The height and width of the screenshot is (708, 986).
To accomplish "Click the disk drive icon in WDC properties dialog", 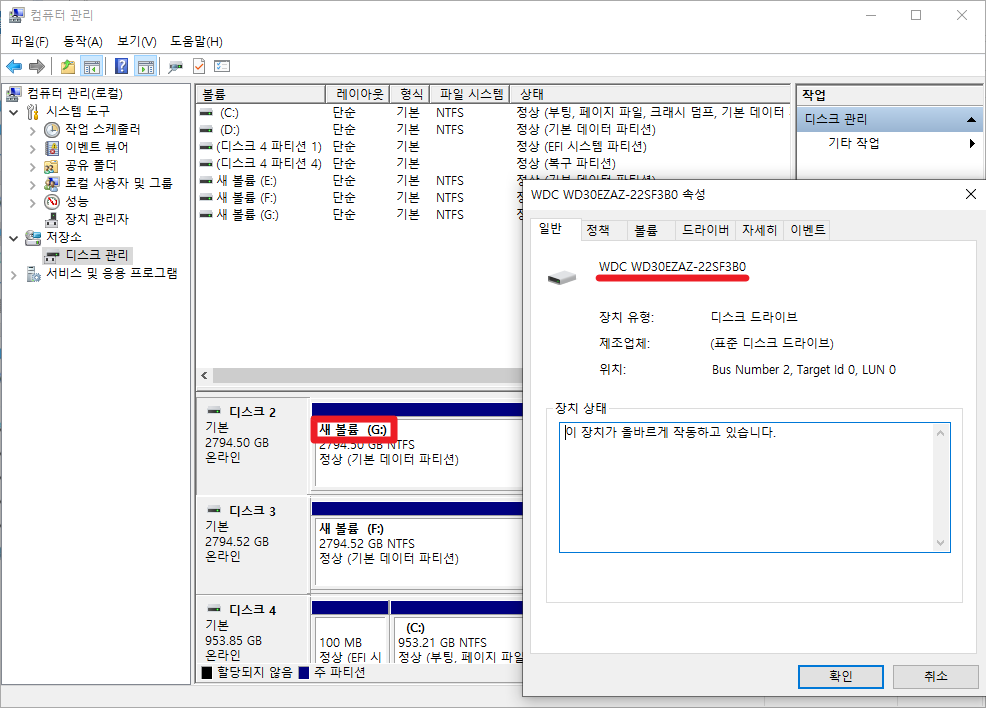I will click(x=561, y=277).
